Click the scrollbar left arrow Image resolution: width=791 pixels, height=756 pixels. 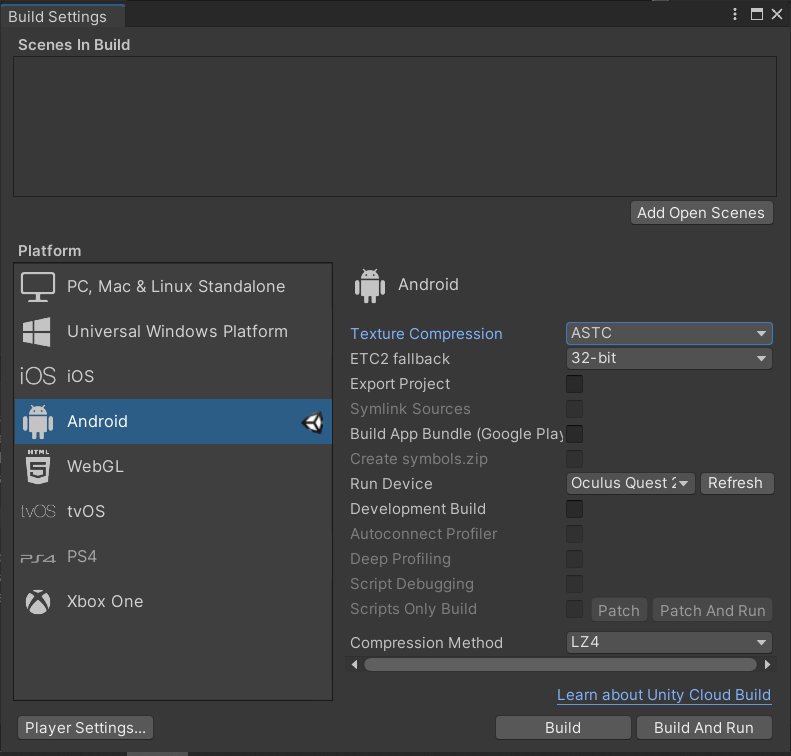point(354,665)
